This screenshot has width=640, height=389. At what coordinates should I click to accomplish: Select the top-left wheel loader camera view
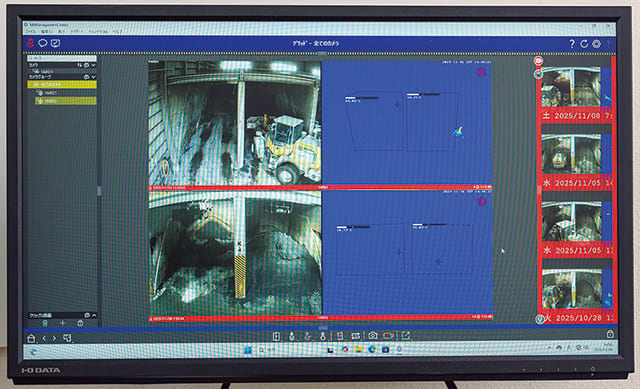click(x=235, y=122)
